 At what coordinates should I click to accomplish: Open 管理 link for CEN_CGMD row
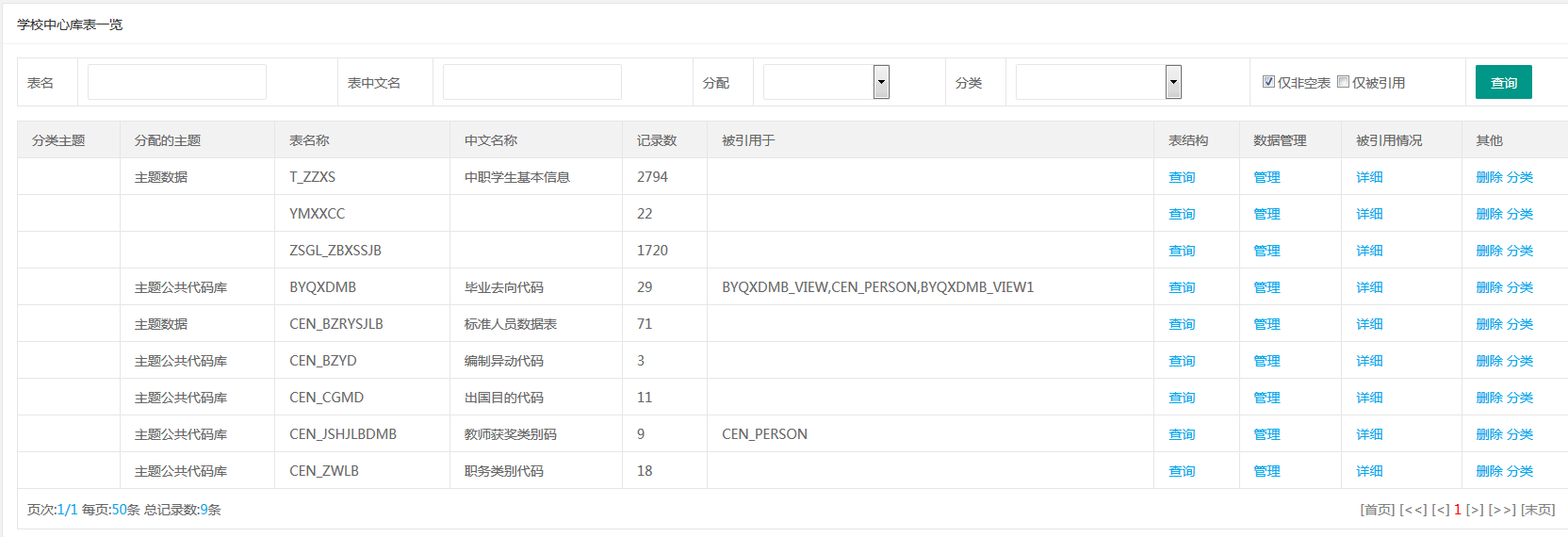pos(1266,398)
